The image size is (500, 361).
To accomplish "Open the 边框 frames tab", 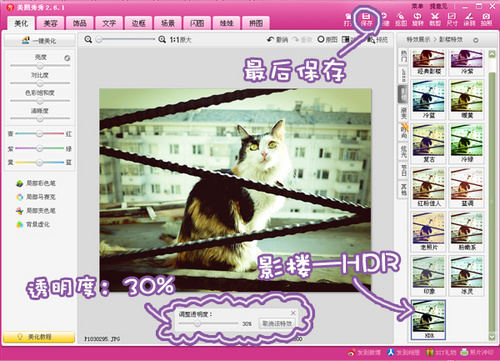I will click(x=138, y=23).
